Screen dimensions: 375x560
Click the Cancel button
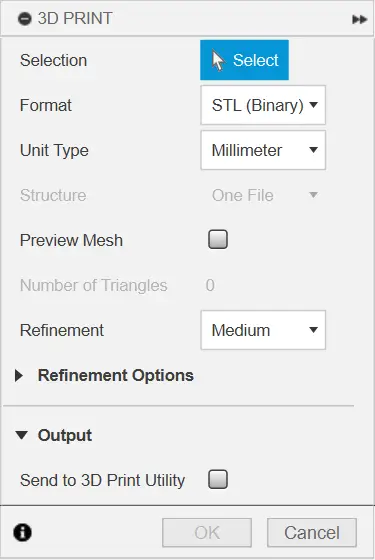pos(312,533)
